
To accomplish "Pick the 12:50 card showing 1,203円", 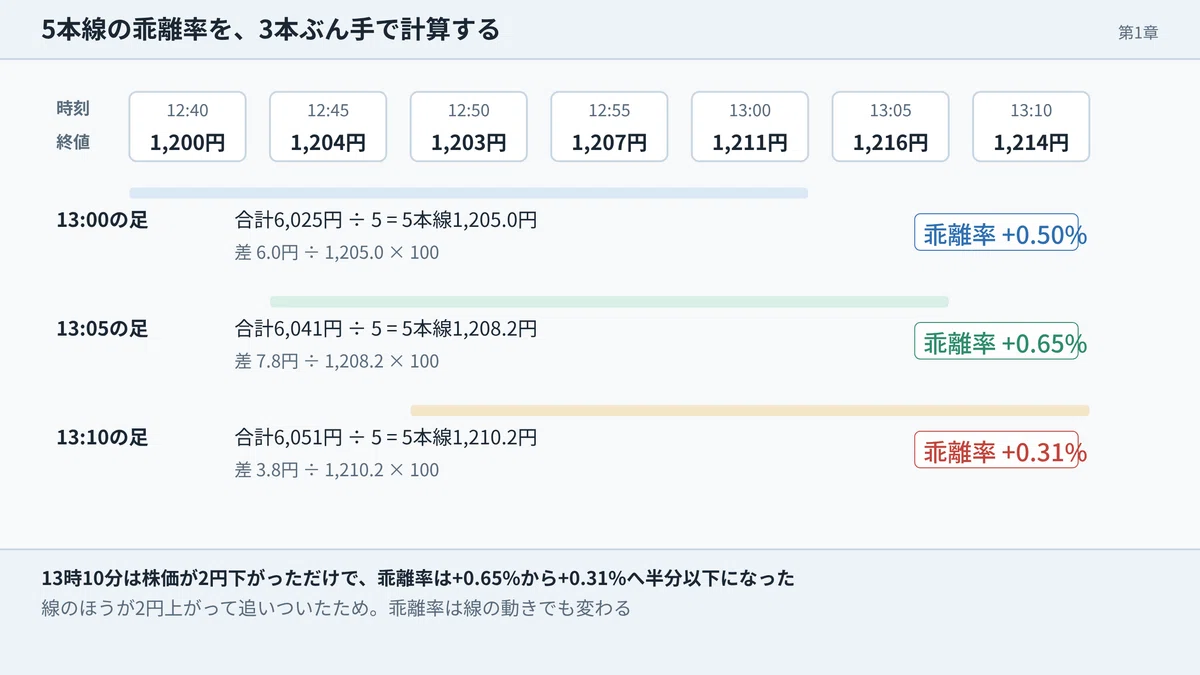I will (x=469, y=127).
